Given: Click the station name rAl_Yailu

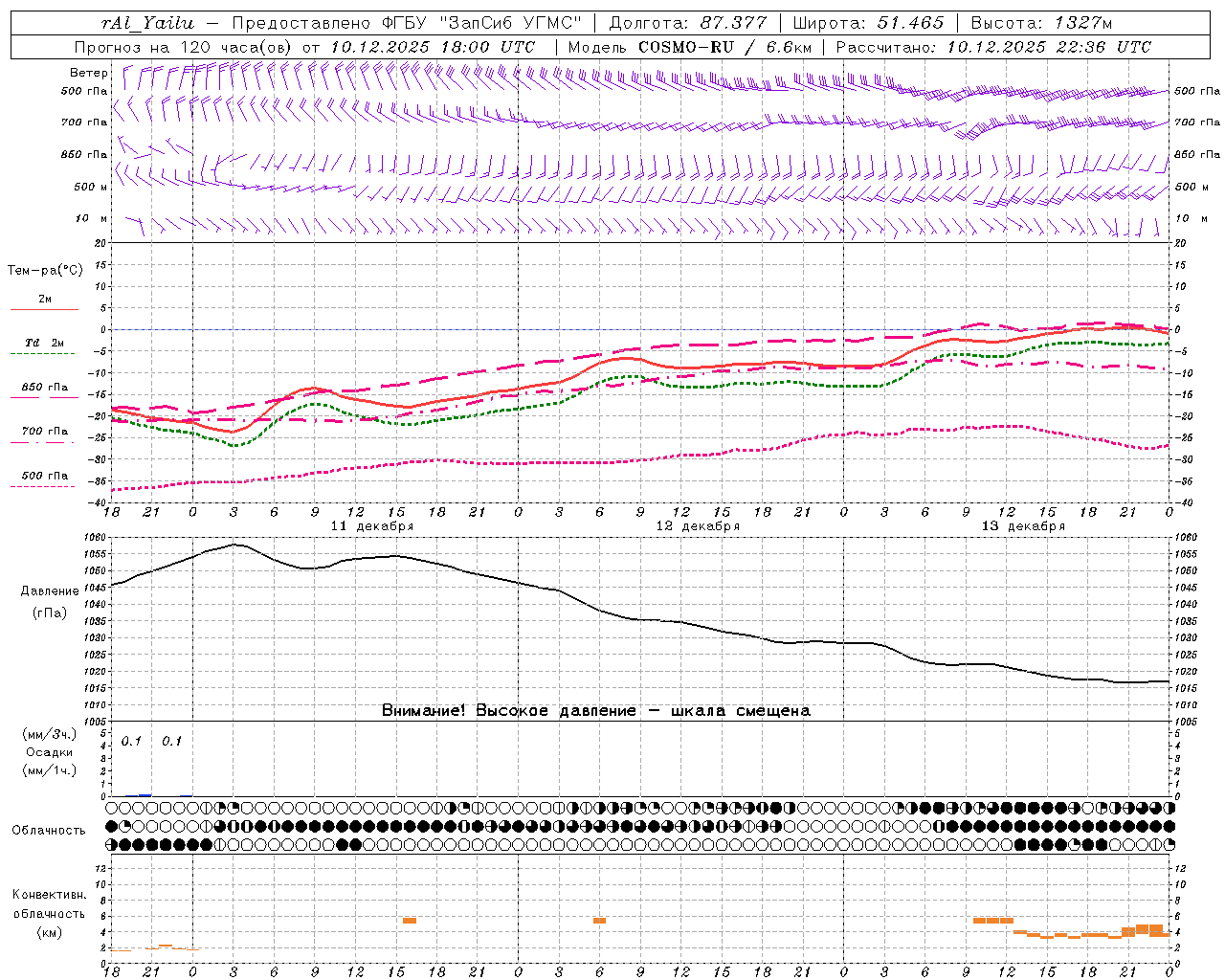Looking at the screenshot, I should tap(147, 23).
